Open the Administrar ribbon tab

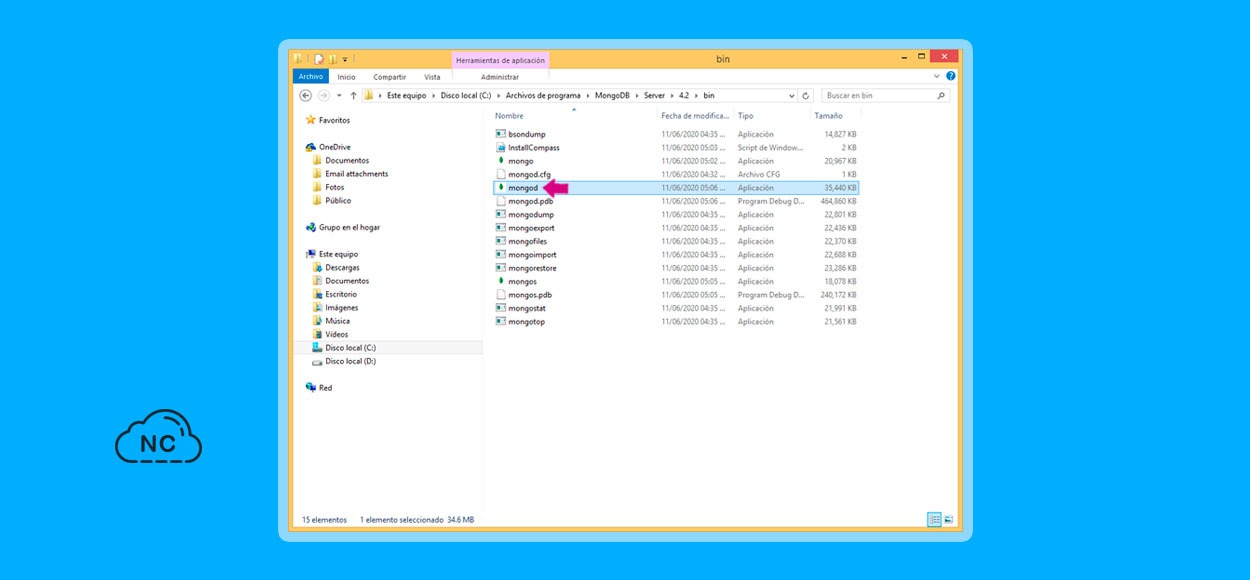(x=500, y=77)
